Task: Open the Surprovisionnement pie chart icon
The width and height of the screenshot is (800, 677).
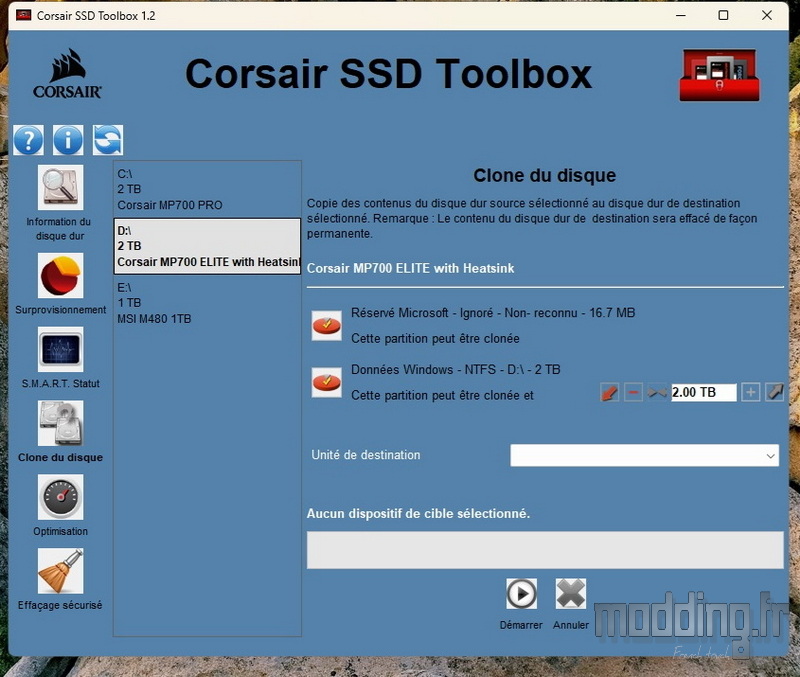Action: click(x=60, y=276)
